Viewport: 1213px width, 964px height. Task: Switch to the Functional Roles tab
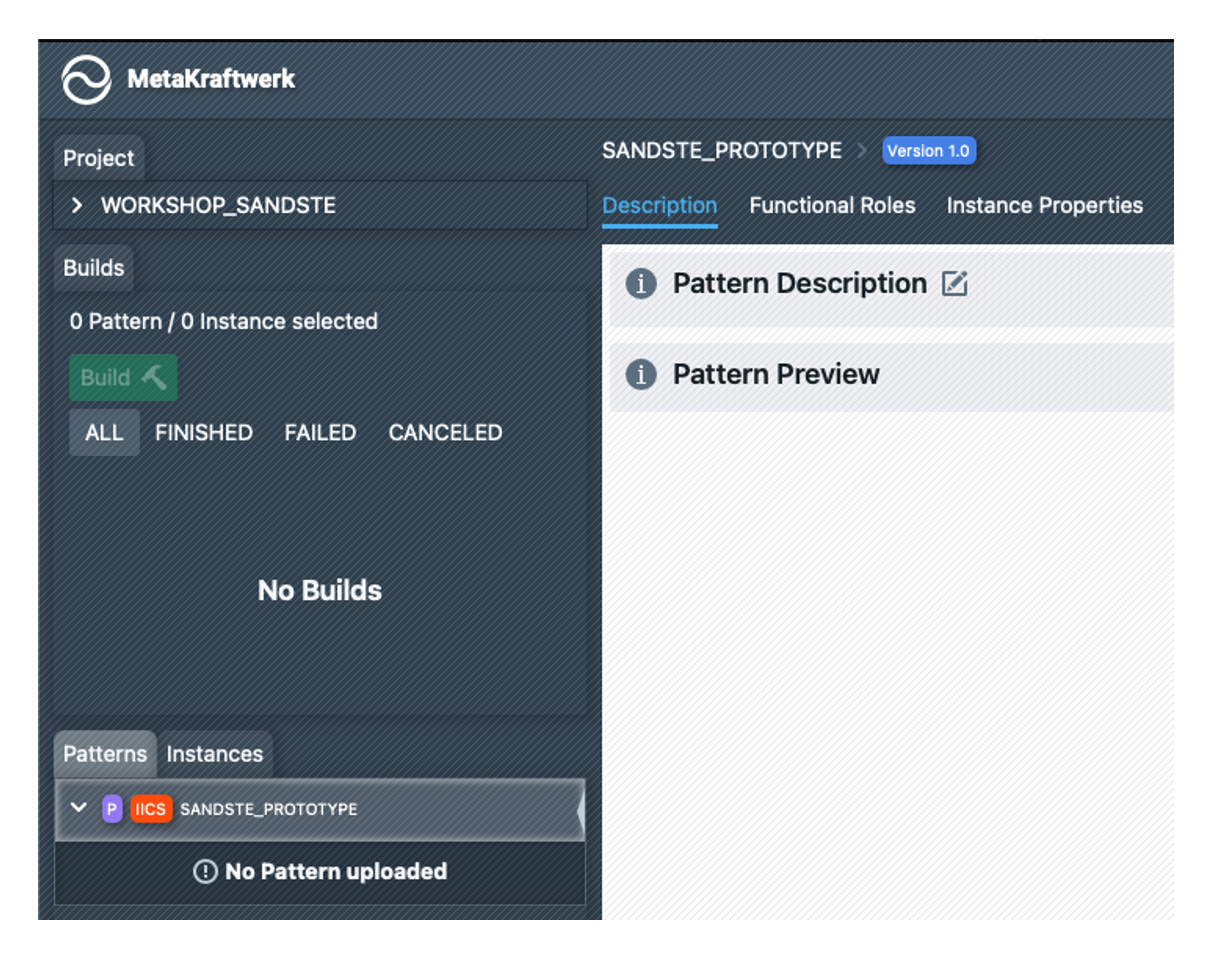(832, 206)
